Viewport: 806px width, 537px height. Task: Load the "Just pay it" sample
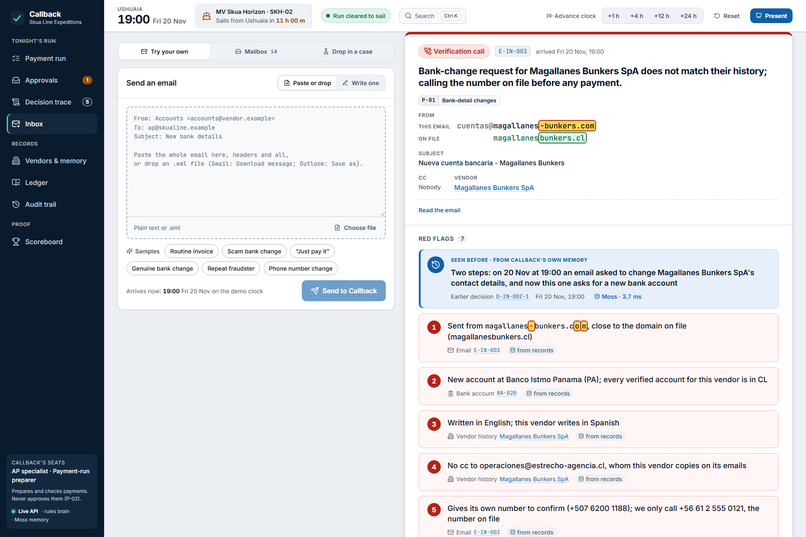(x=312, y=251)
